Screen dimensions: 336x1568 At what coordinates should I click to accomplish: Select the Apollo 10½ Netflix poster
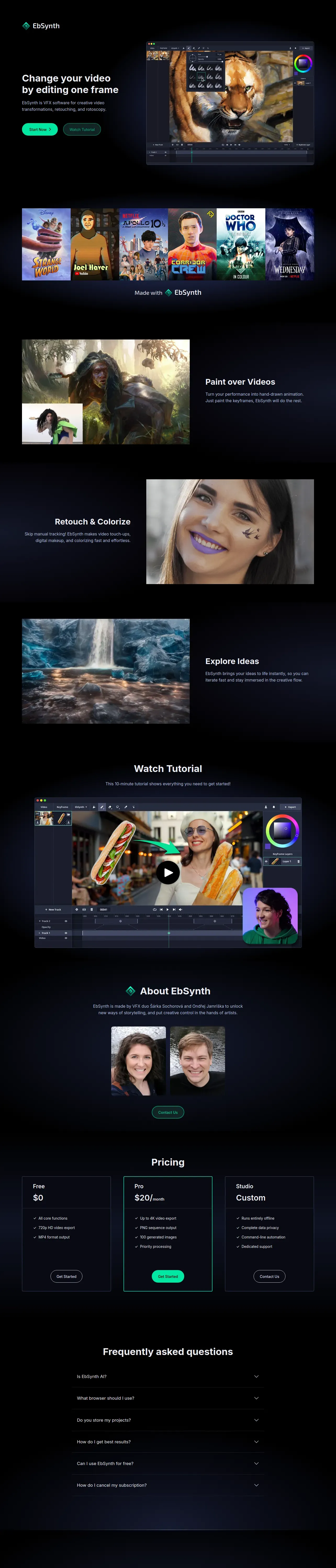pos(144,244)
